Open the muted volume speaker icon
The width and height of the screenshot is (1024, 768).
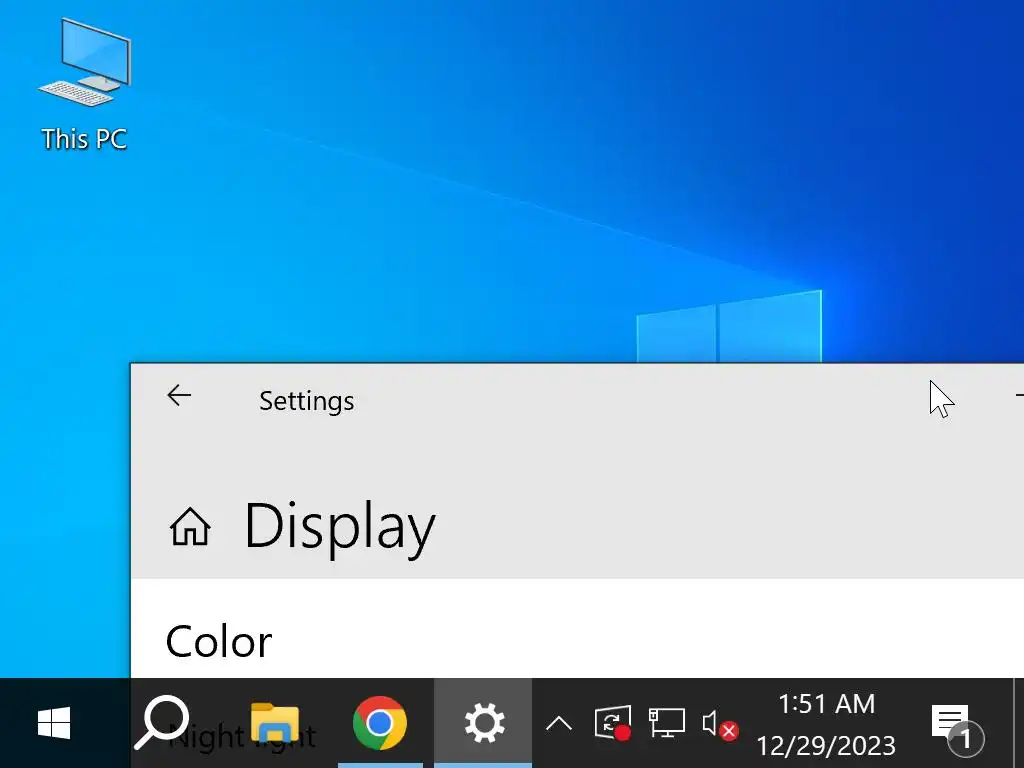720,724
